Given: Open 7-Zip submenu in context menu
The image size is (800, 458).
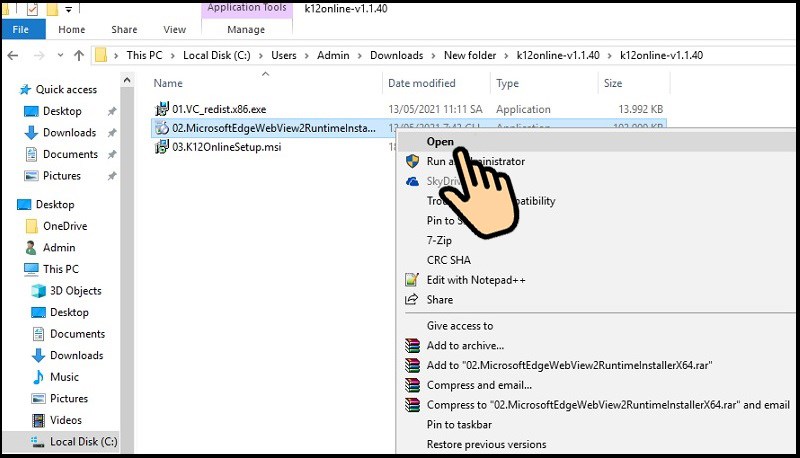Looking at the screenshot, I should pyautogui.click(x=439, y=240).
